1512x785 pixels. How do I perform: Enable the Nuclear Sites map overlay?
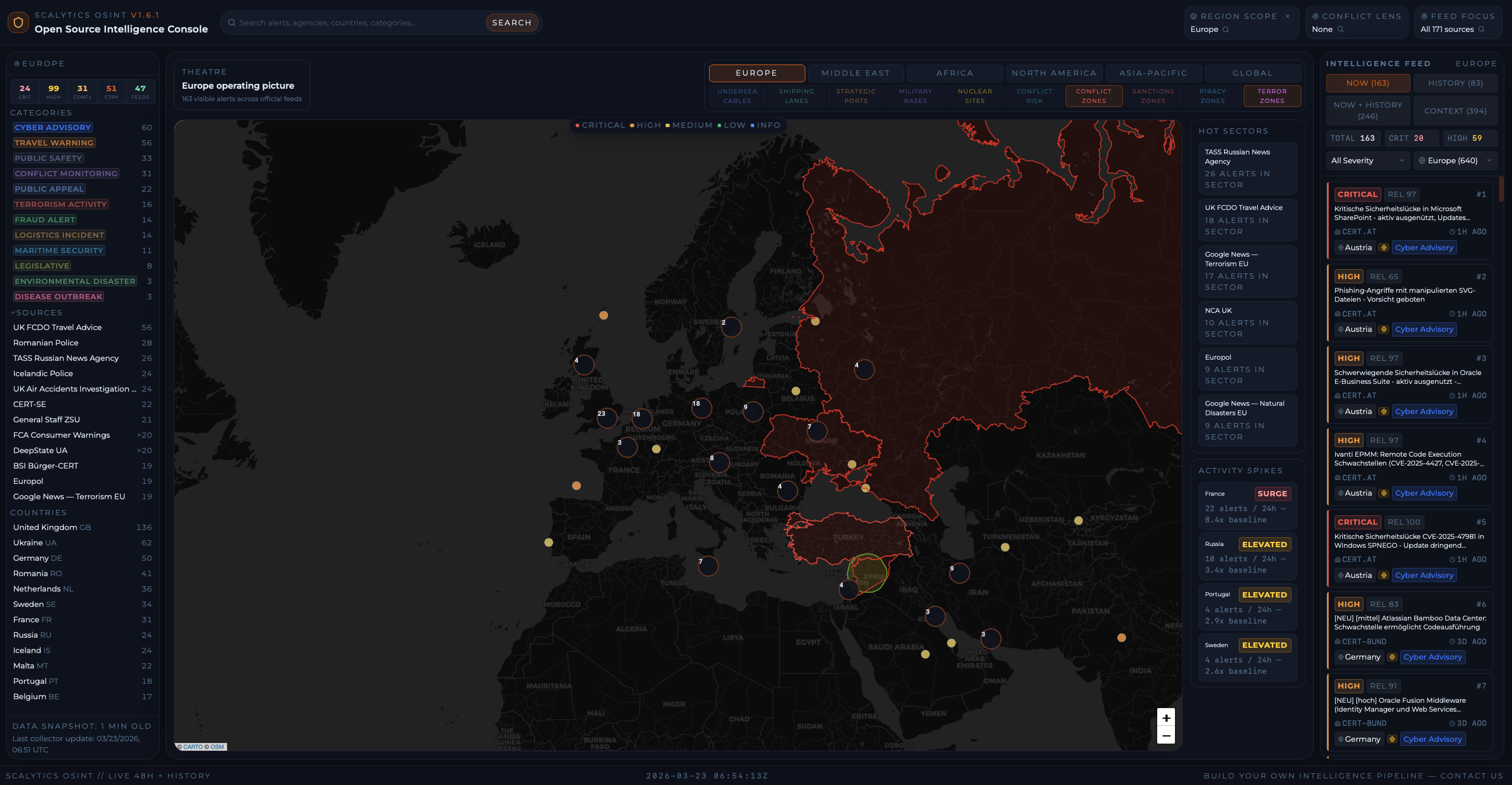click(974, 95)
